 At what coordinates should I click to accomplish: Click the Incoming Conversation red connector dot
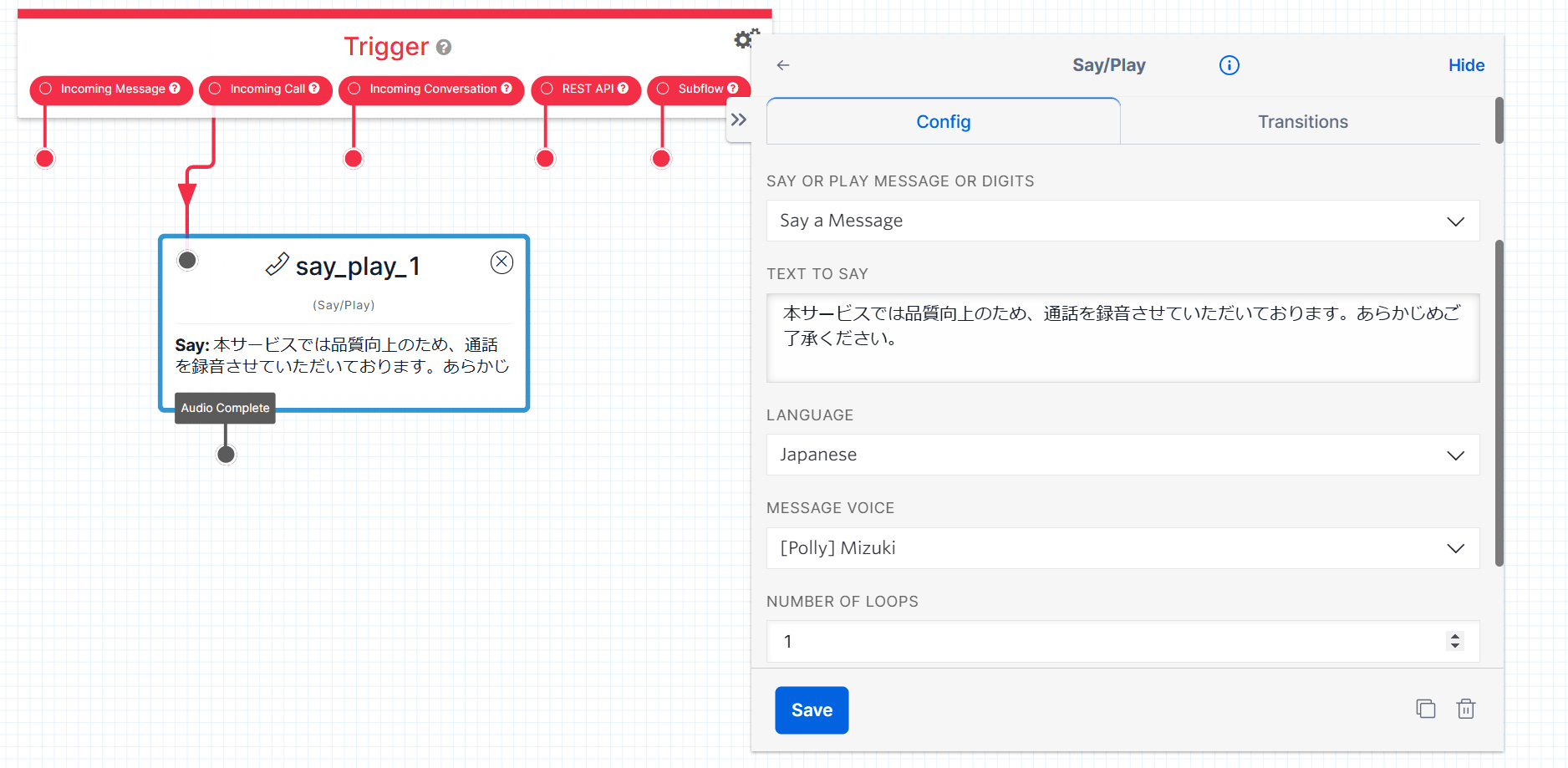(x=354, y=159)
